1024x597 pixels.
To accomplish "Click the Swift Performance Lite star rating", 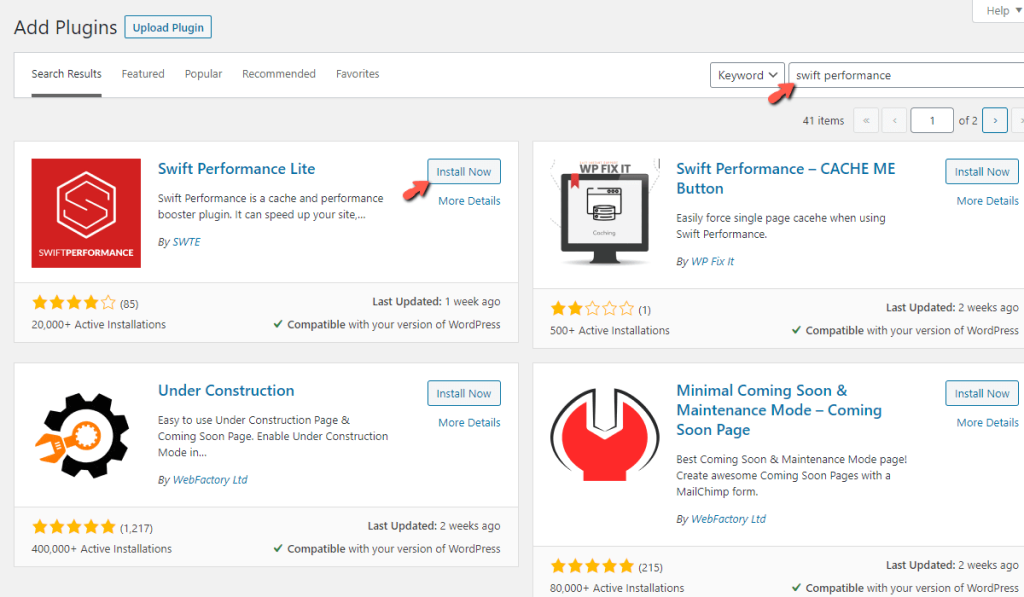I will [x=74, y=303].
